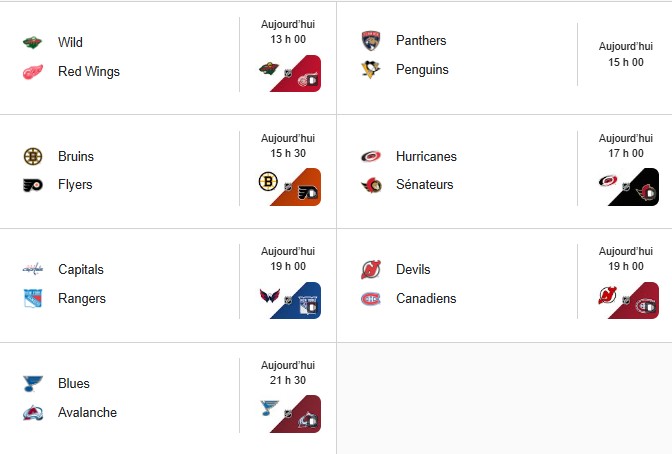Image resolution: width=672 pixels, height=454 pixels.
Task: Click the Minnesota Wild team logo
Action: point(33,42)
